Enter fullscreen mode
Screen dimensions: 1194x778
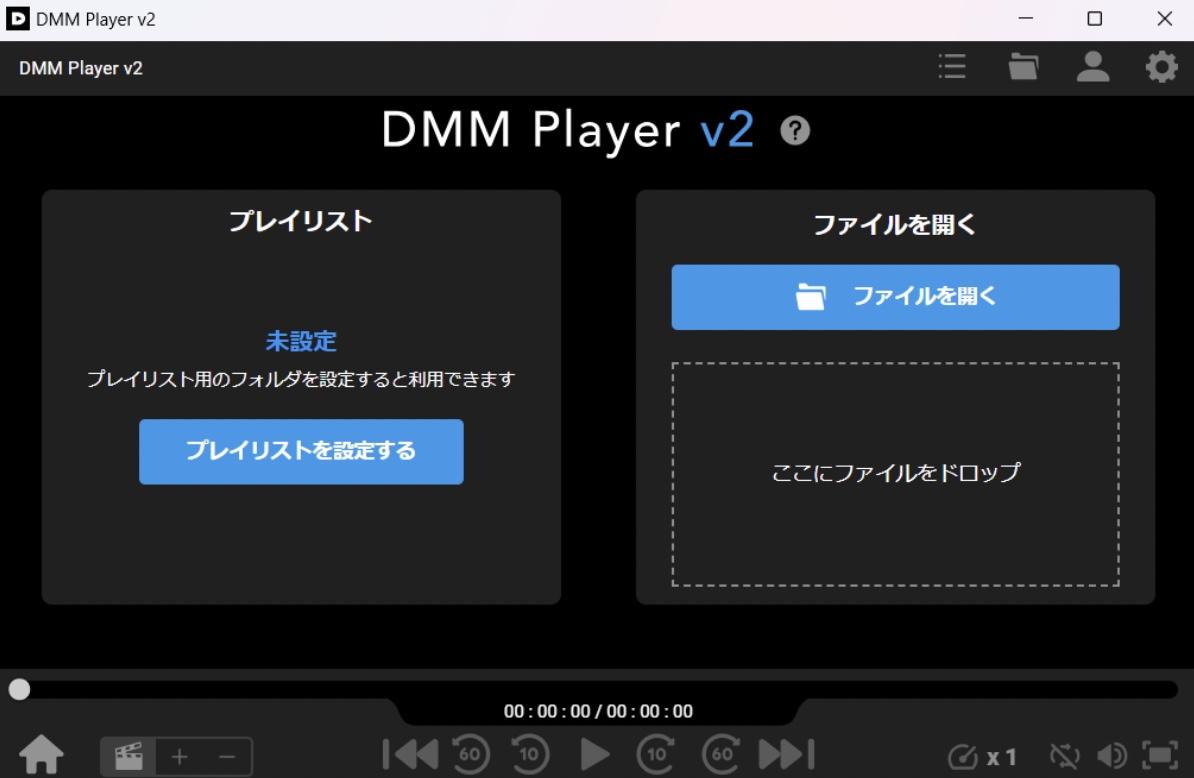click(1160, 755)
